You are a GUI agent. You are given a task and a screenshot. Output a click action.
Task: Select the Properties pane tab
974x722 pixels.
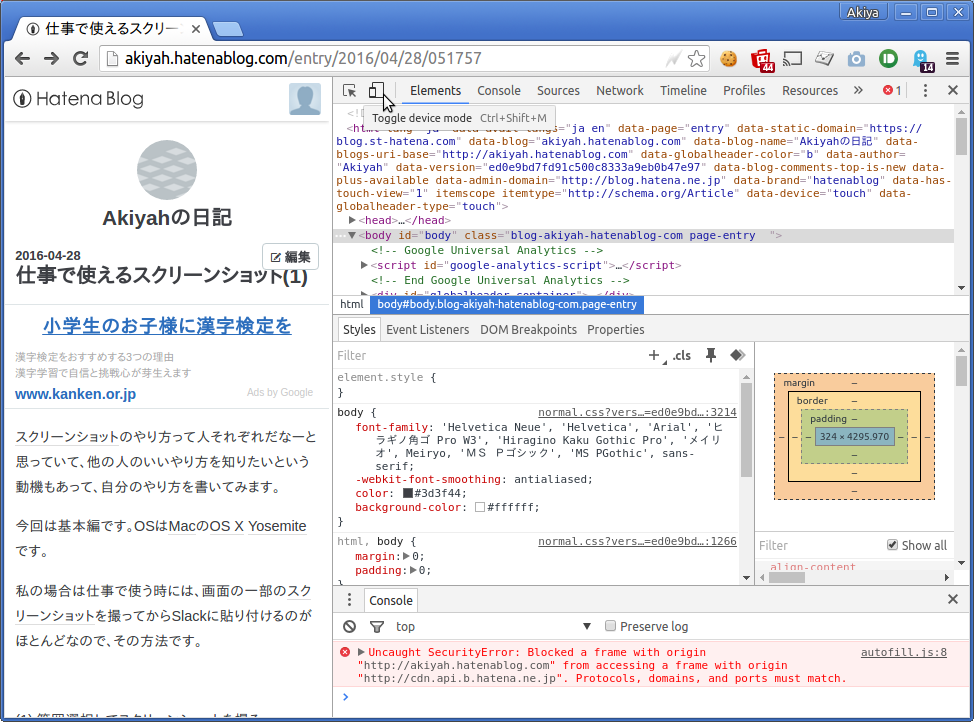click(616, 329)
